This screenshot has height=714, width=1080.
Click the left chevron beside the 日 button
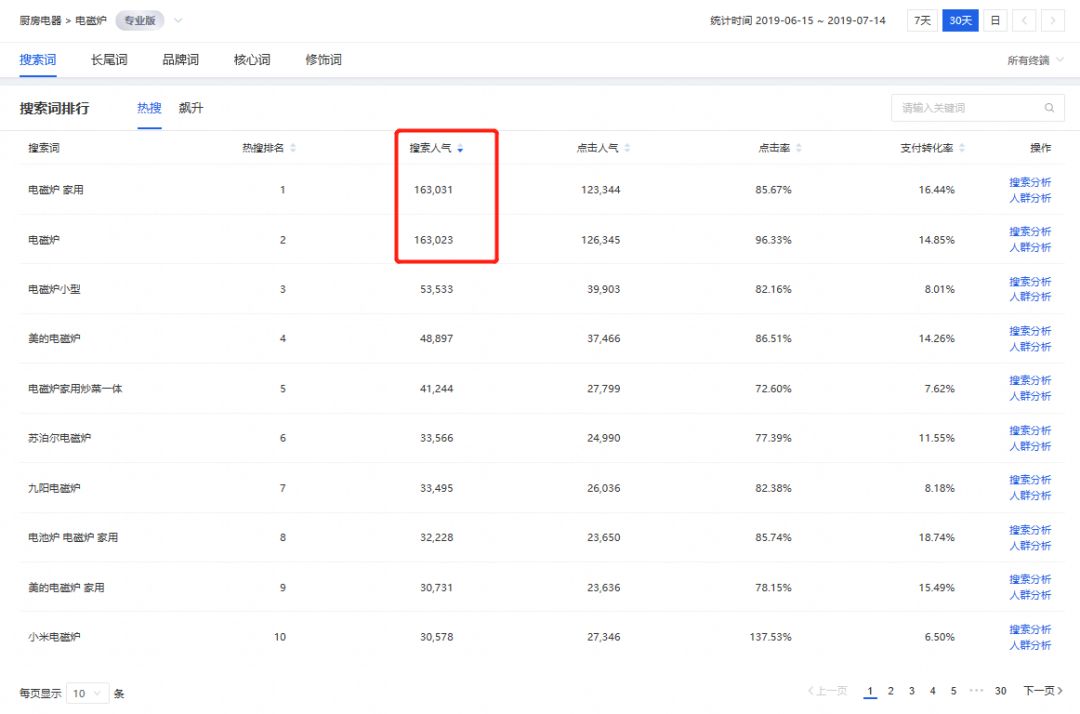(1023, 20)
